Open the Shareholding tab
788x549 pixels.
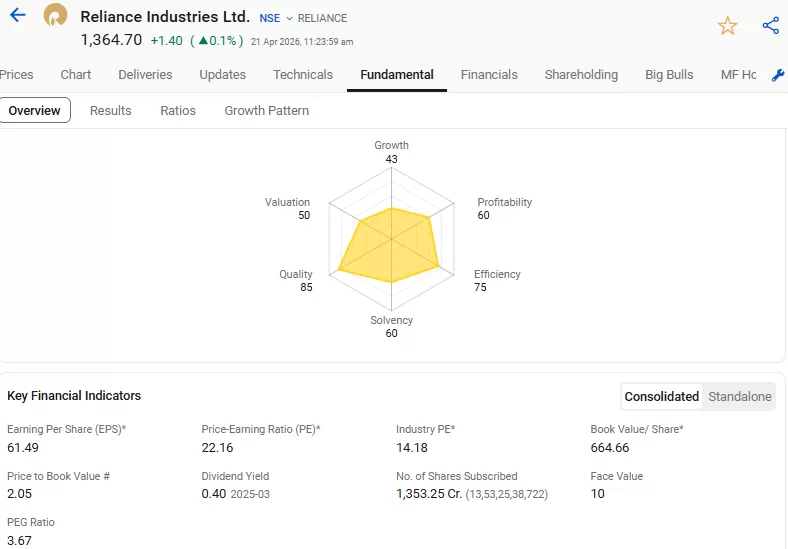coord(581,75)
